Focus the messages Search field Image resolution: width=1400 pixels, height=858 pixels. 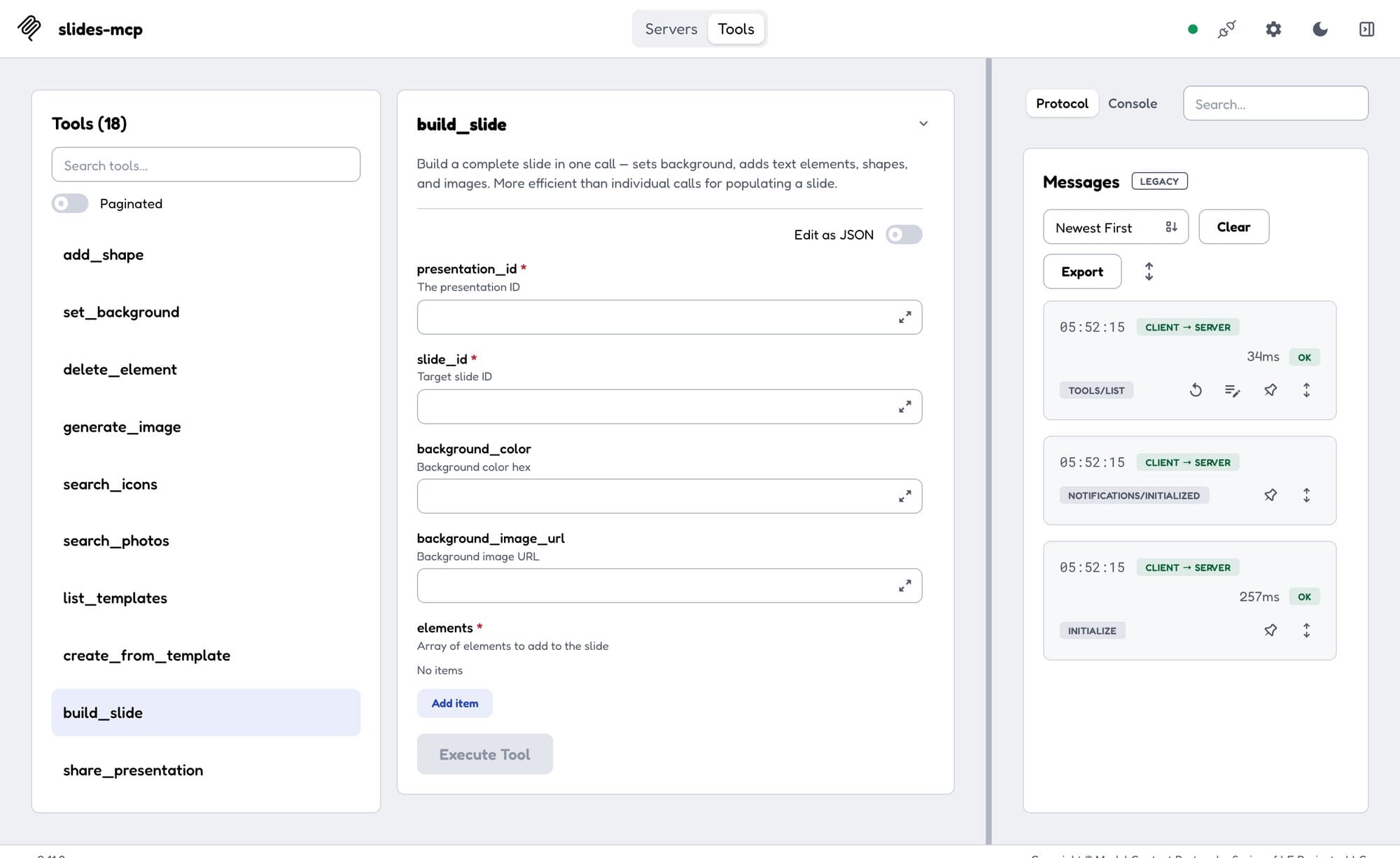coord(1275,104)
